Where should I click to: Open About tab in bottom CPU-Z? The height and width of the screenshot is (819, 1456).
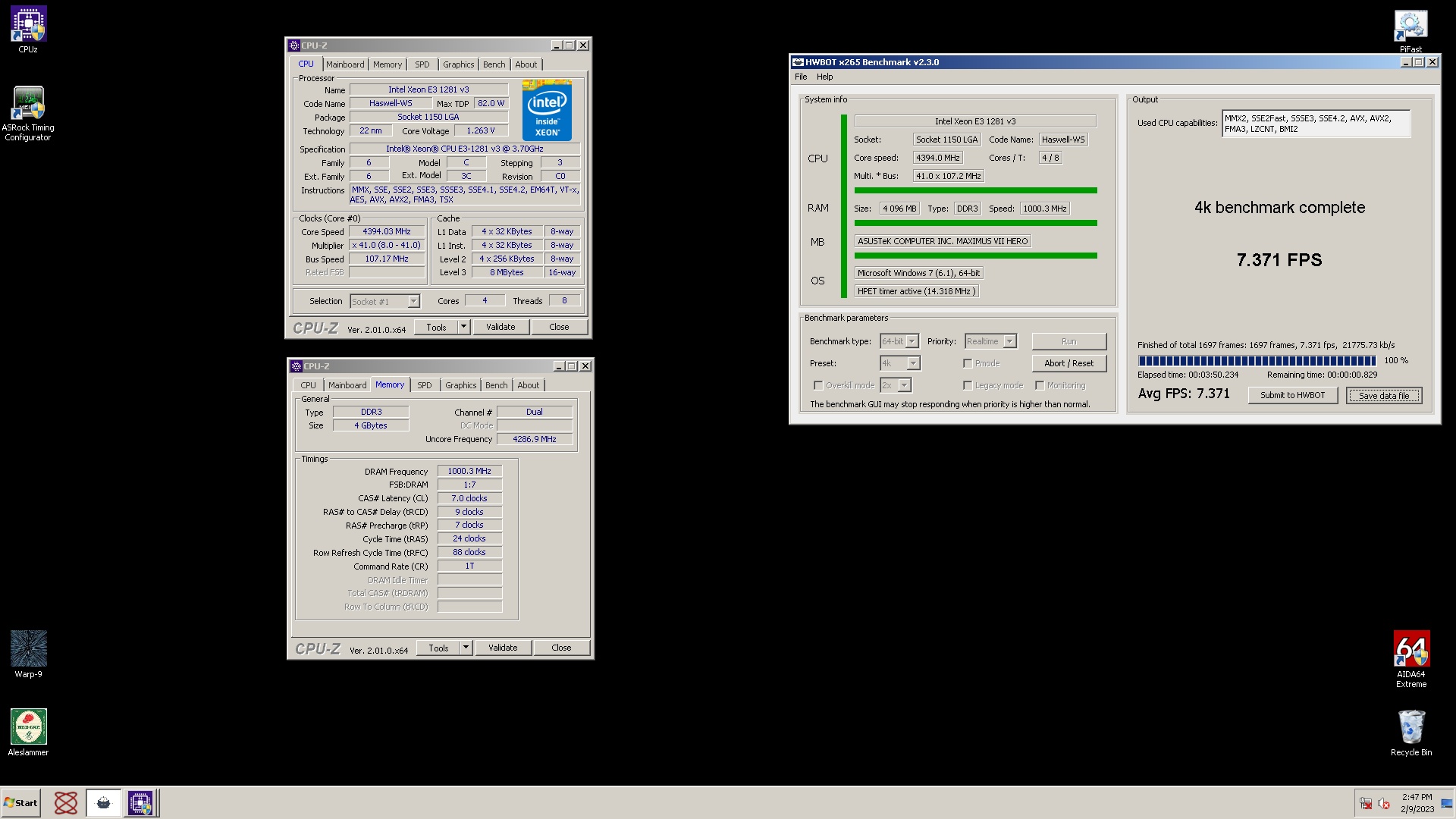tap(529, 385)
